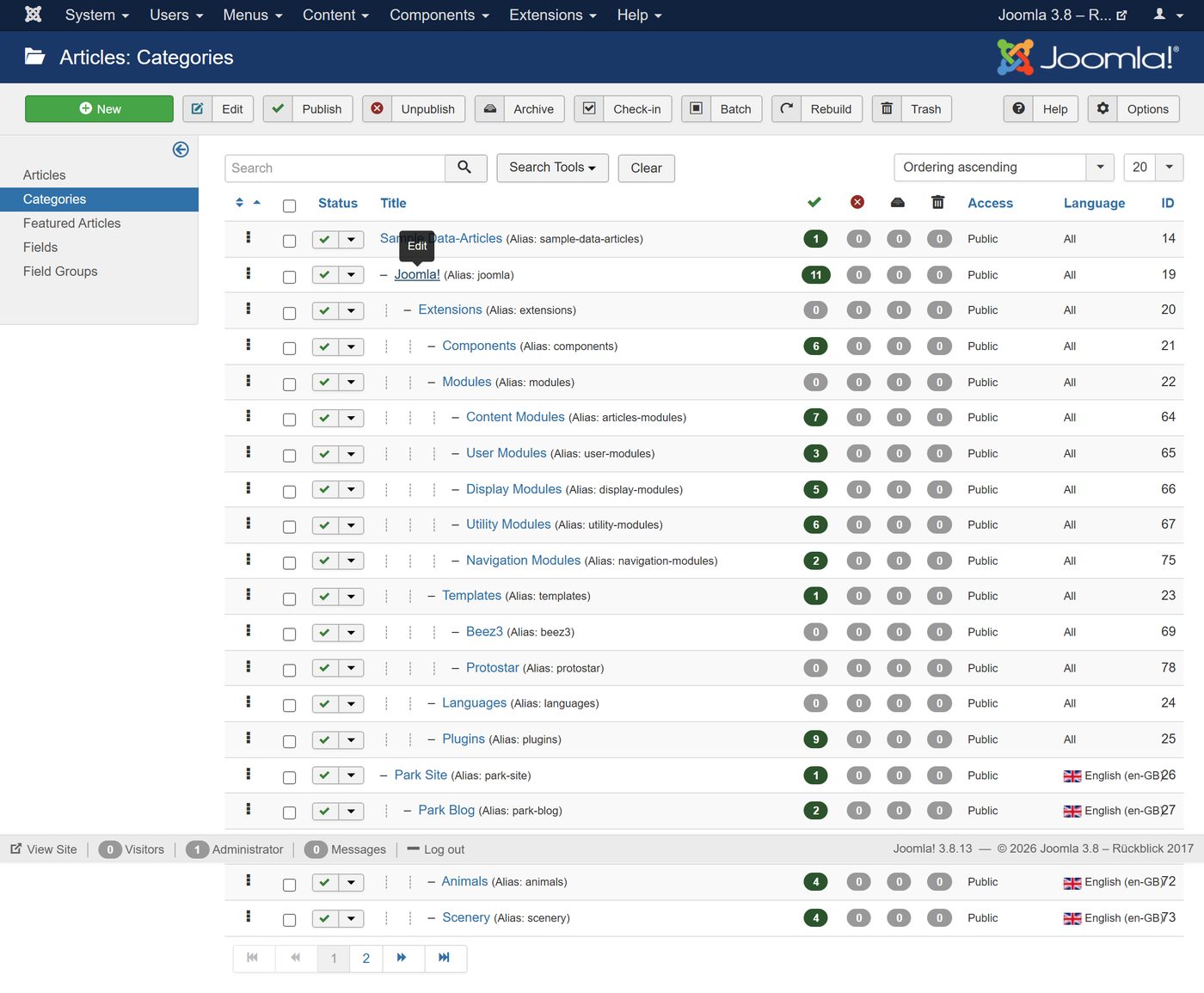
Task: Click the search magnifier icon button
Action: [465, 168]
